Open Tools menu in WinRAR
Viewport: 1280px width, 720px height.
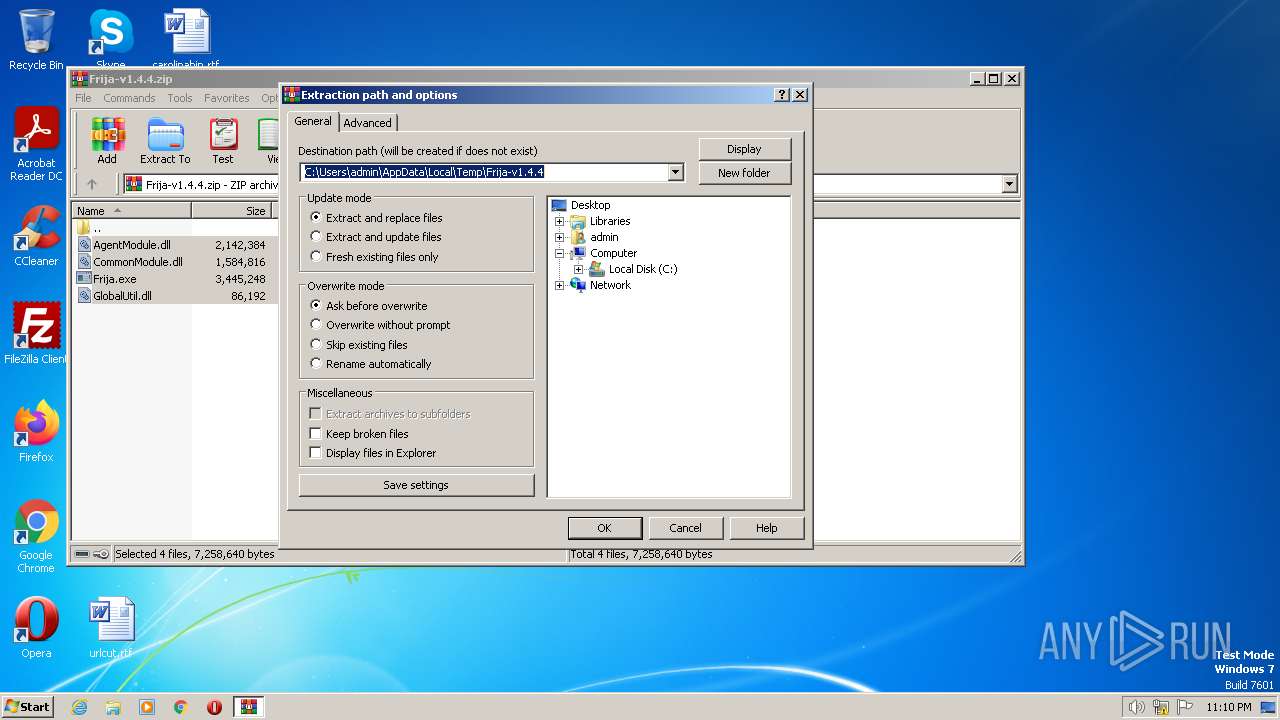(180, 98)
